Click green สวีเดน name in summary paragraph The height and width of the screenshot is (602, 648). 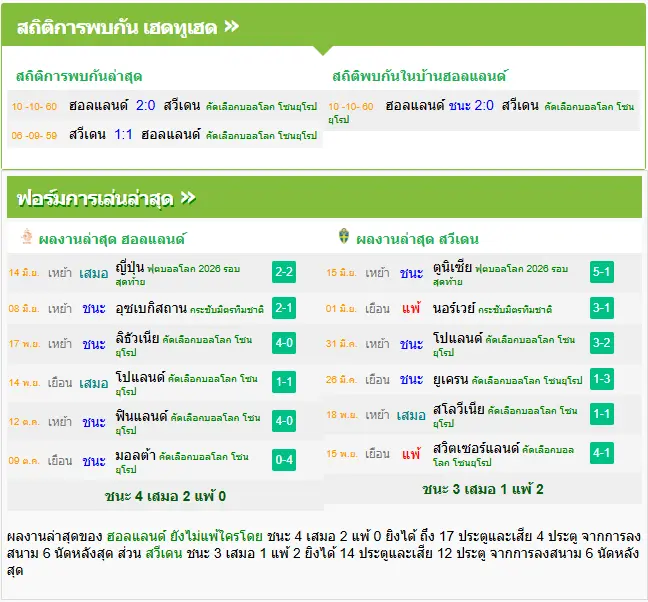tap(164, 553)
